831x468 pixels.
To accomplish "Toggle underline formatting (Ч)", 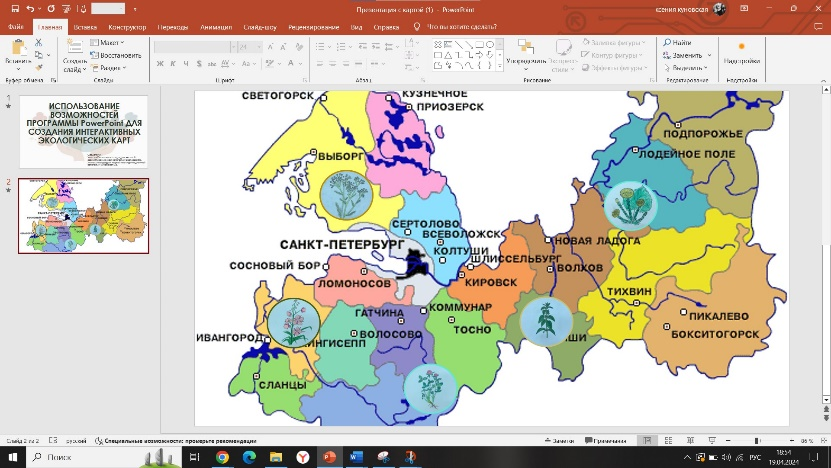I will [x=186, y=63].
